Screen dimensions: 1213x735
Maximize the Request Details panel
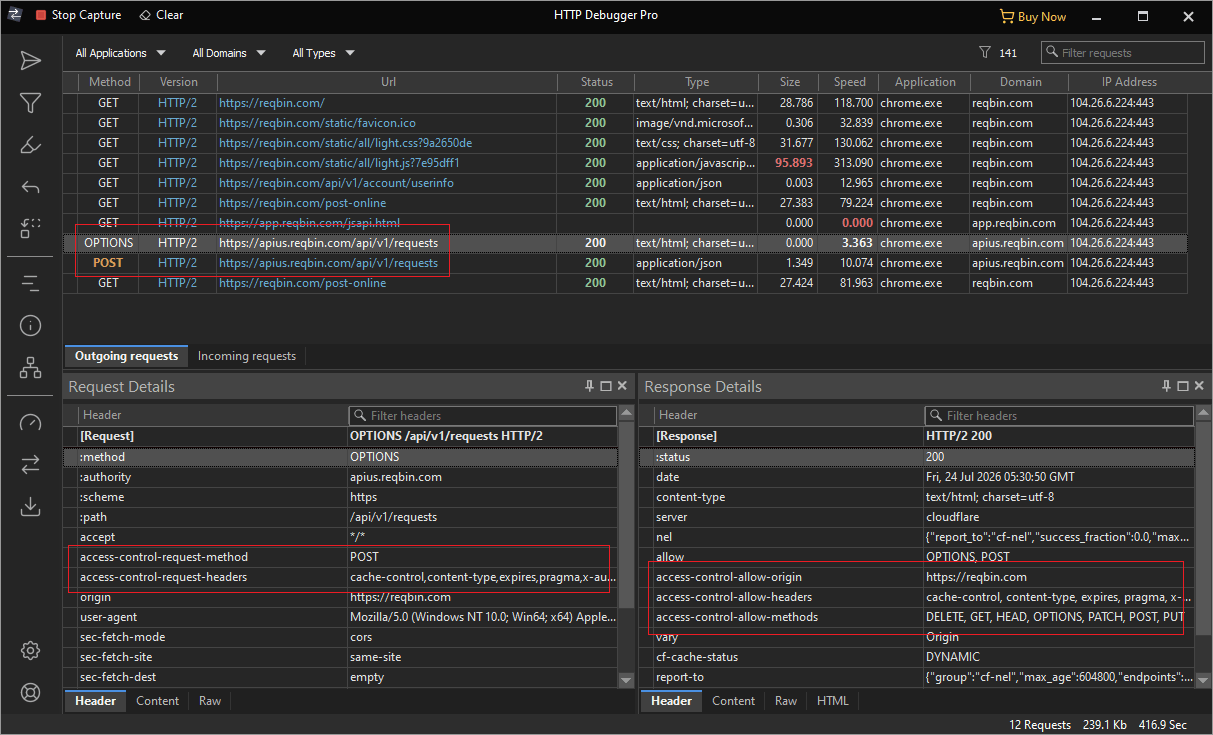(x=606, y=386)
